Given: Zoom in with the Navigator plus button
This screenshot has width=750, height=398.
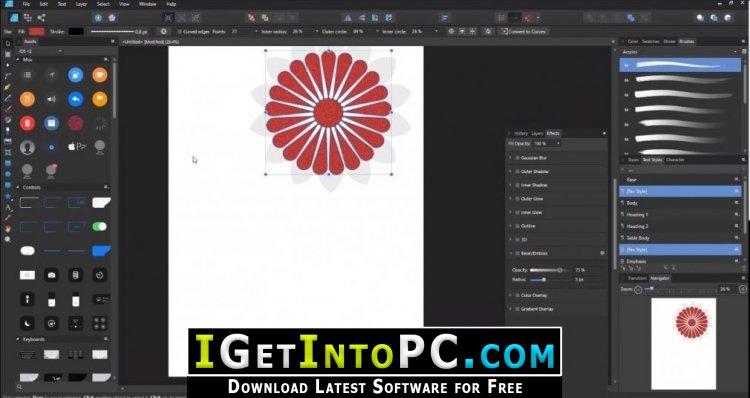Looking at the screenshot, I should 742,289.
